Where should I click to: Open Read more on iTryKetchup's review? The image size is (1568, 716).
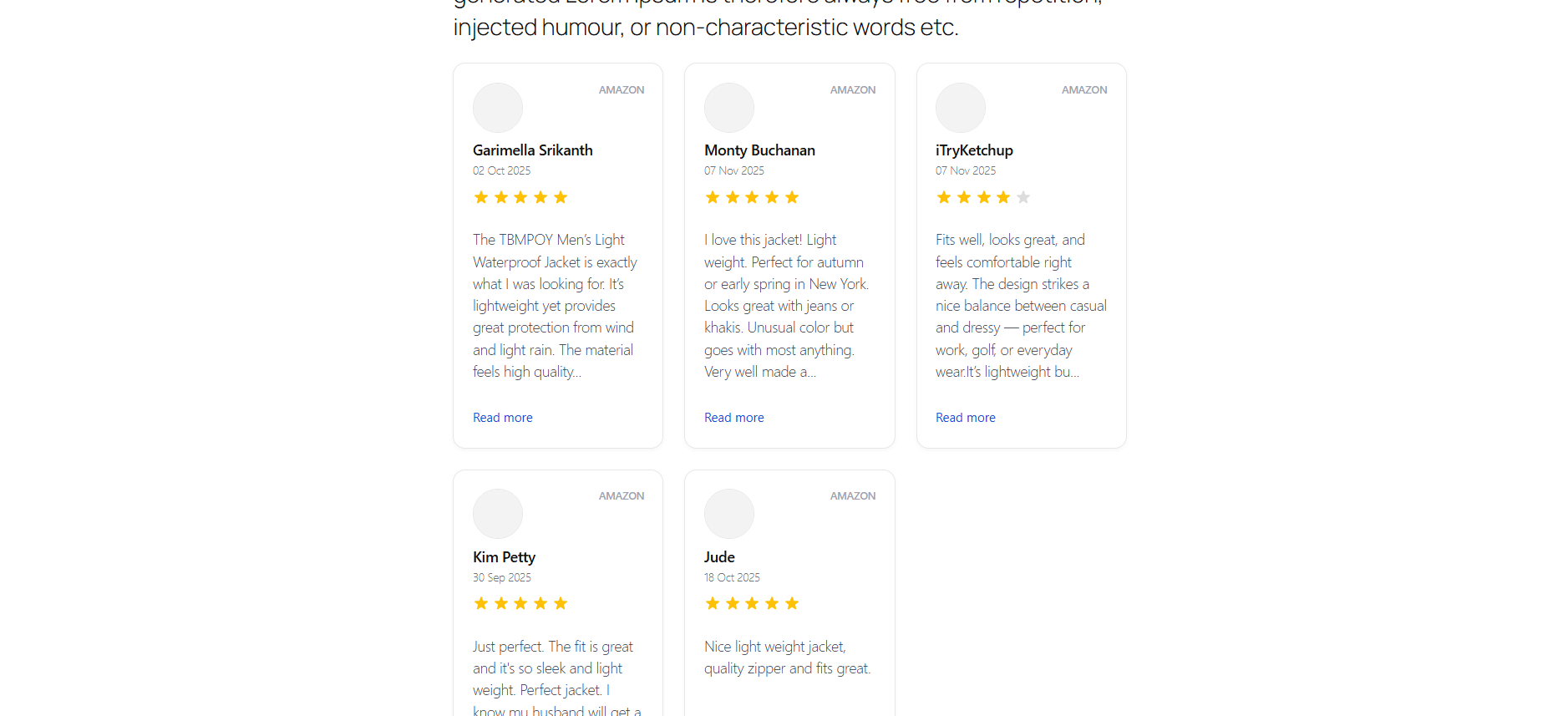(966, 418)
